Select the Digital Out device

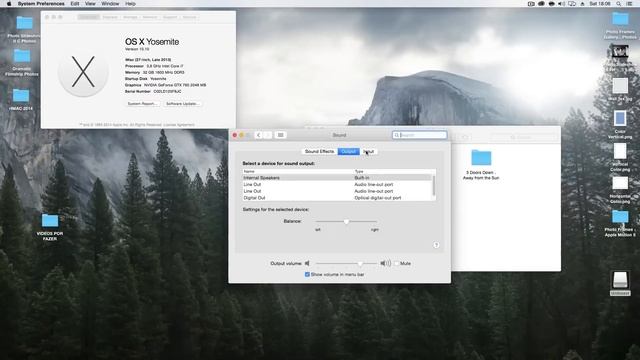pyautogui.click(x=337, y=198)
